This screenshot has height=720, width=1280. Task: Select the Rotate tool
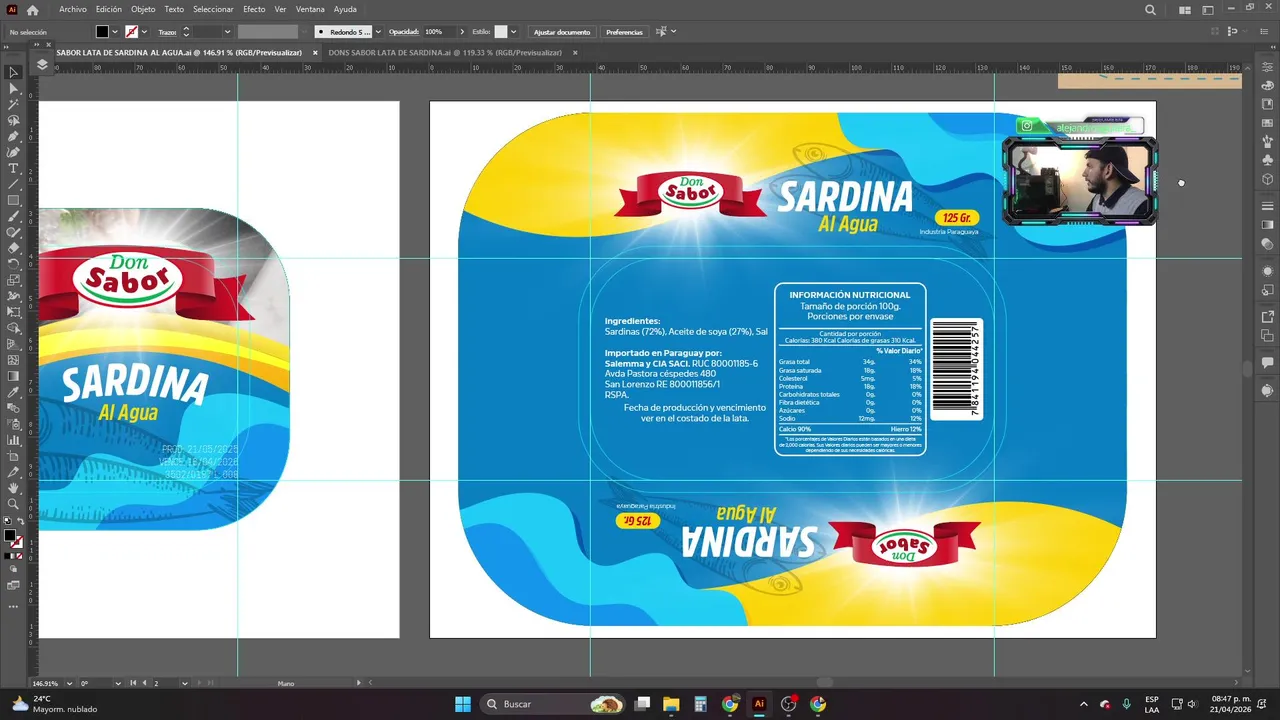pos(13,264)
